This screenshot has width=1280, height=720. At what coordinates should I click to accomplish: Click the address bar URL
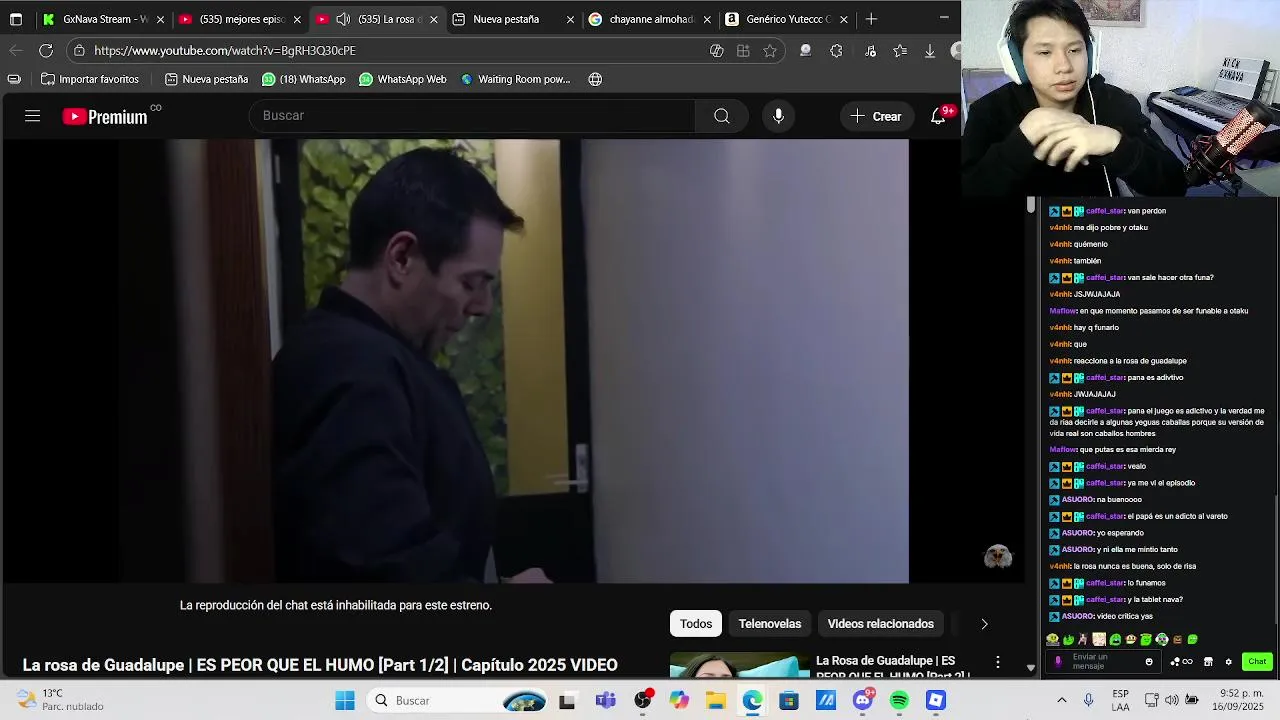(x=225, y=50)
